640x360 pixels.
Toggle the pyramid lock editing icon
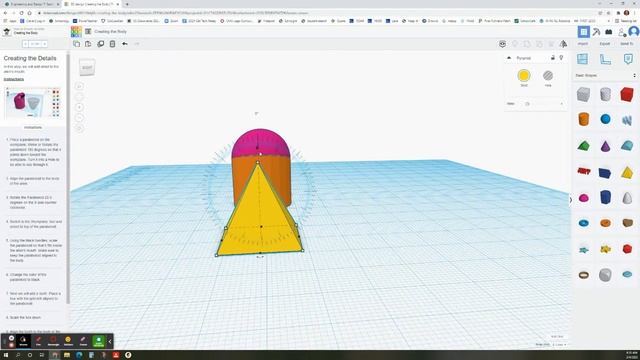(553, 58)
